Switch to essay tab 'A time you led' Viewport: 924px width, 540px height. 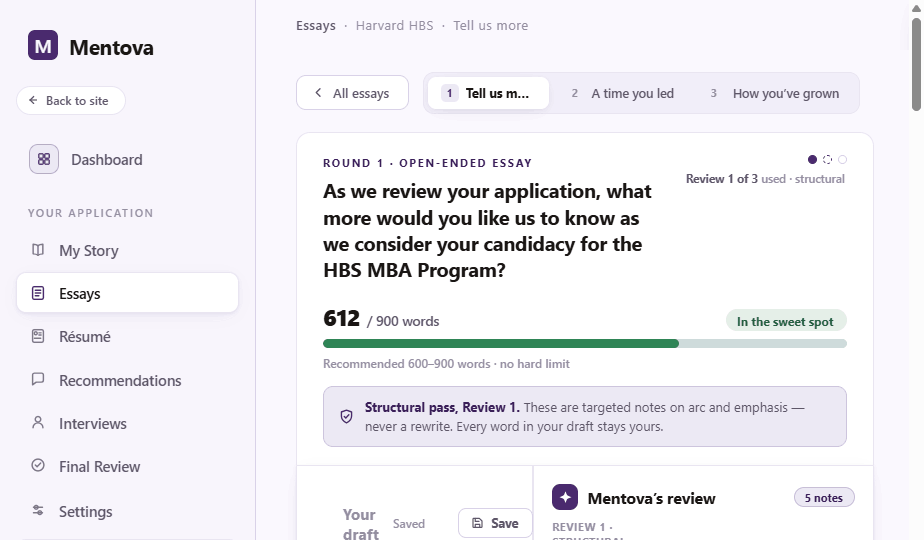coord(623,93)
